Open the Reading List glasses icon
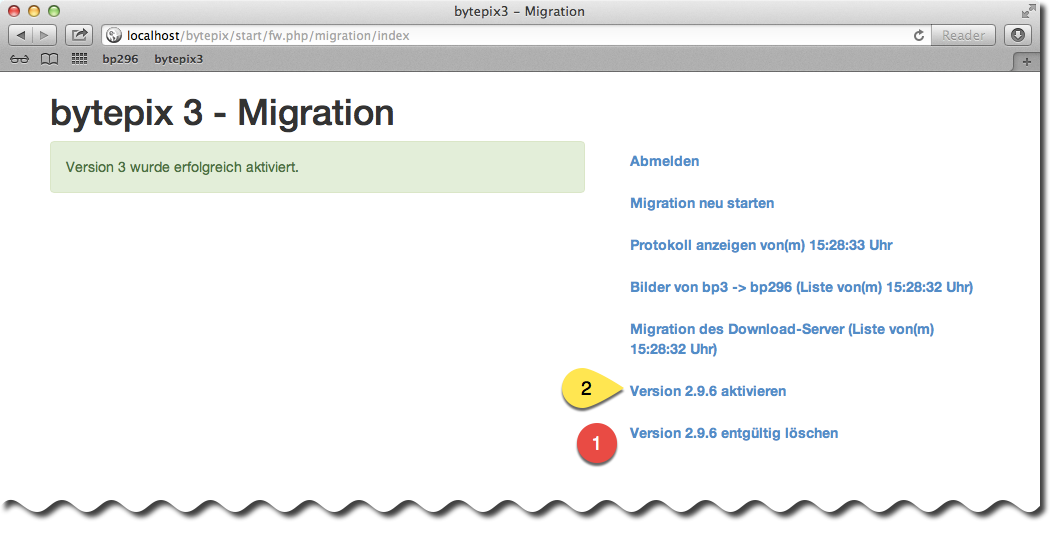 tap(19, 59)
